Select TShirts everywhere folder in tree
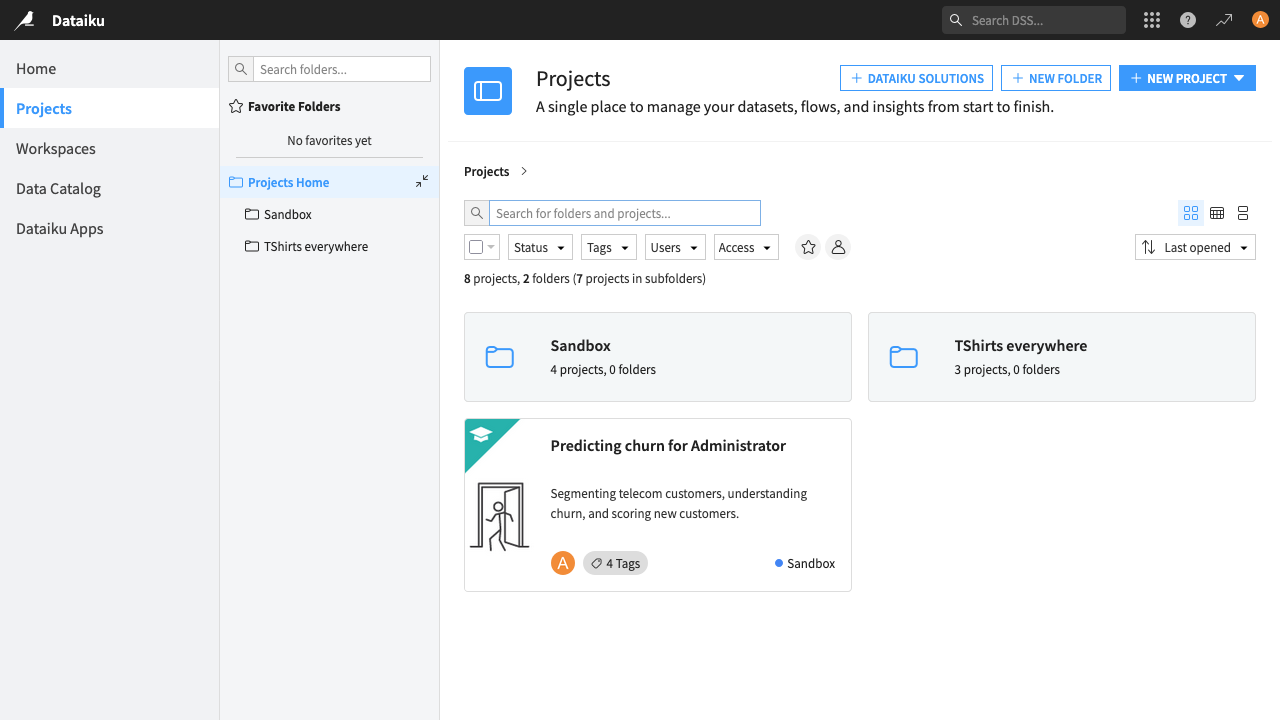1280x720 pixels. [329, 246]
